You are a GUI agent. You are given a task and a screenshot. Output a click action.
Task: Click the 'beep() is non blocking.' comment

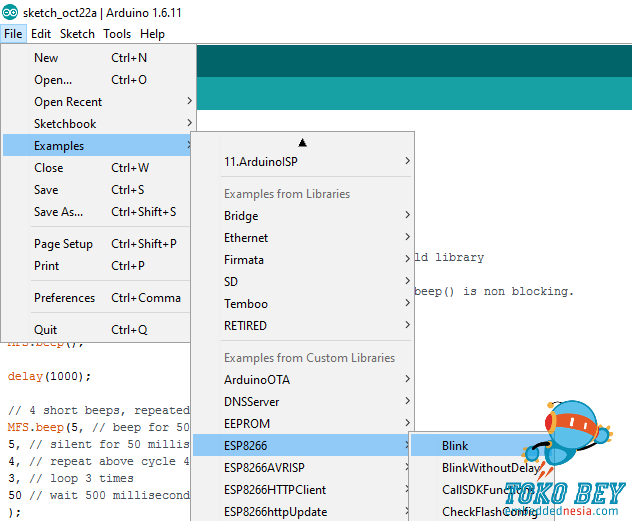pyautogui.click(x=494, y=291)
